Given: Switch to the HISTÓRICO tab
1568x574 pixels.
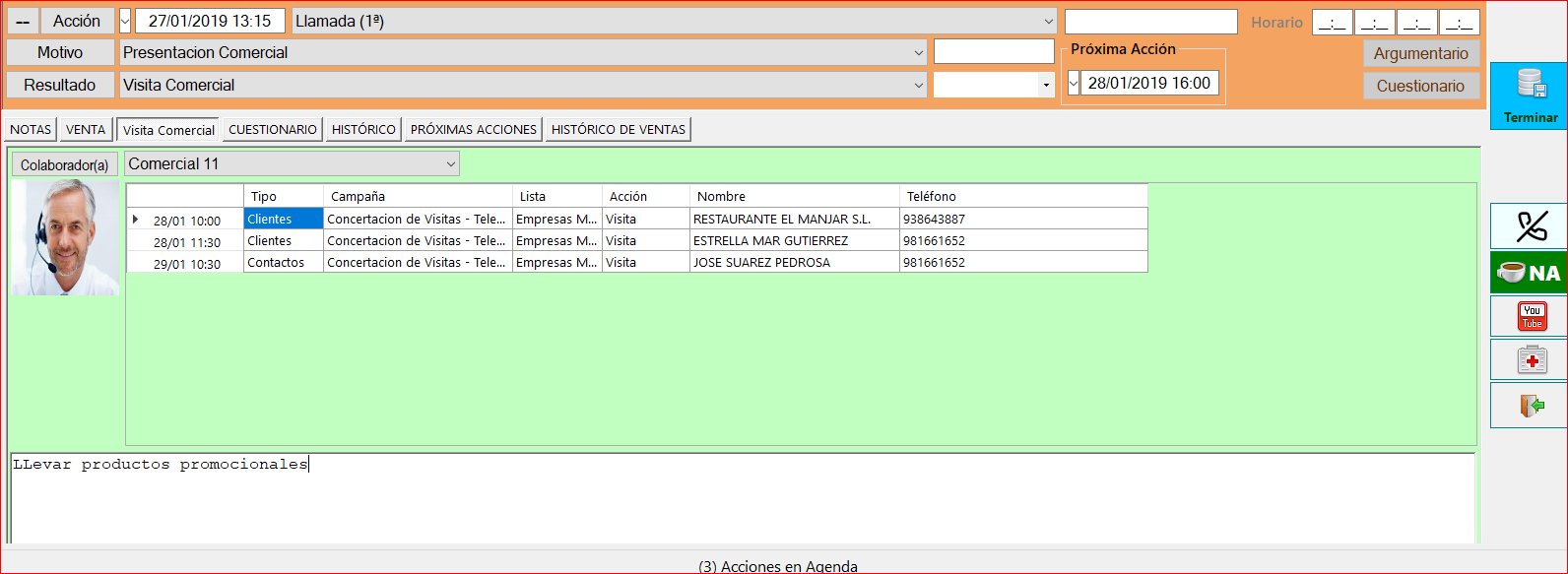Looking at the screenshot, I should pyautogui.click(x=363, y=129).
